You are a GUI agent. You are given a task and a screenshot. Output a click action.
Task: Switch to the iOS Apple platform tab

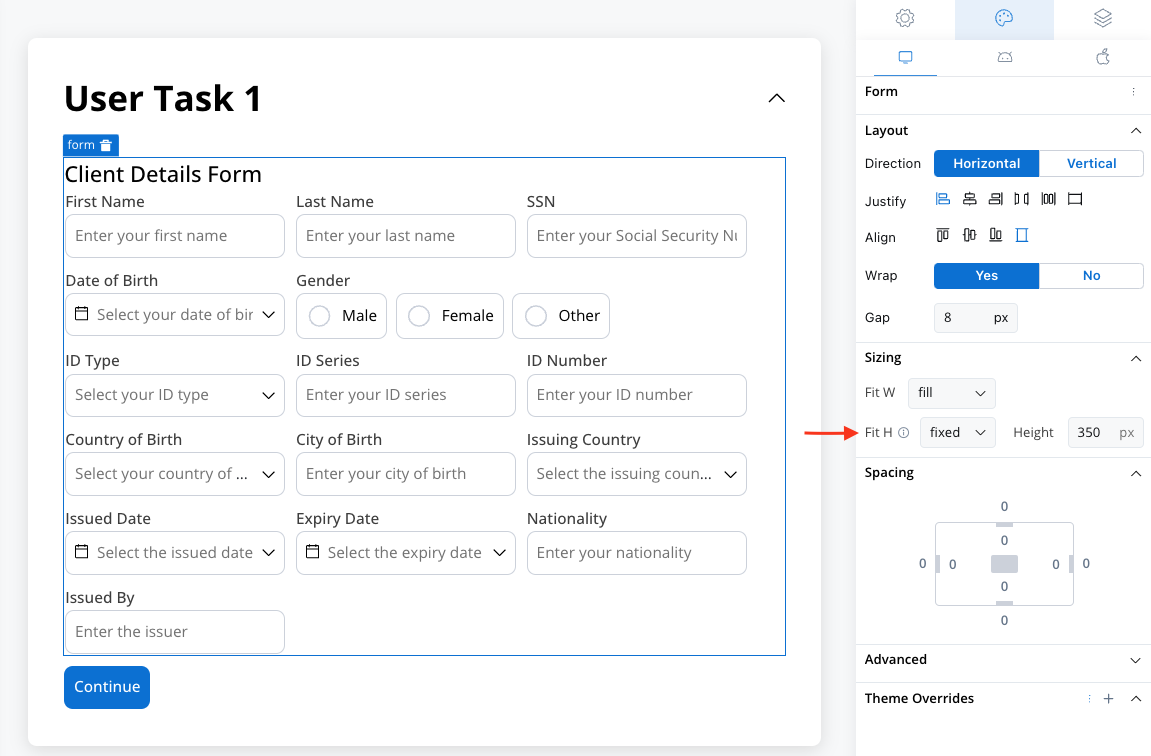[1103, 57]
